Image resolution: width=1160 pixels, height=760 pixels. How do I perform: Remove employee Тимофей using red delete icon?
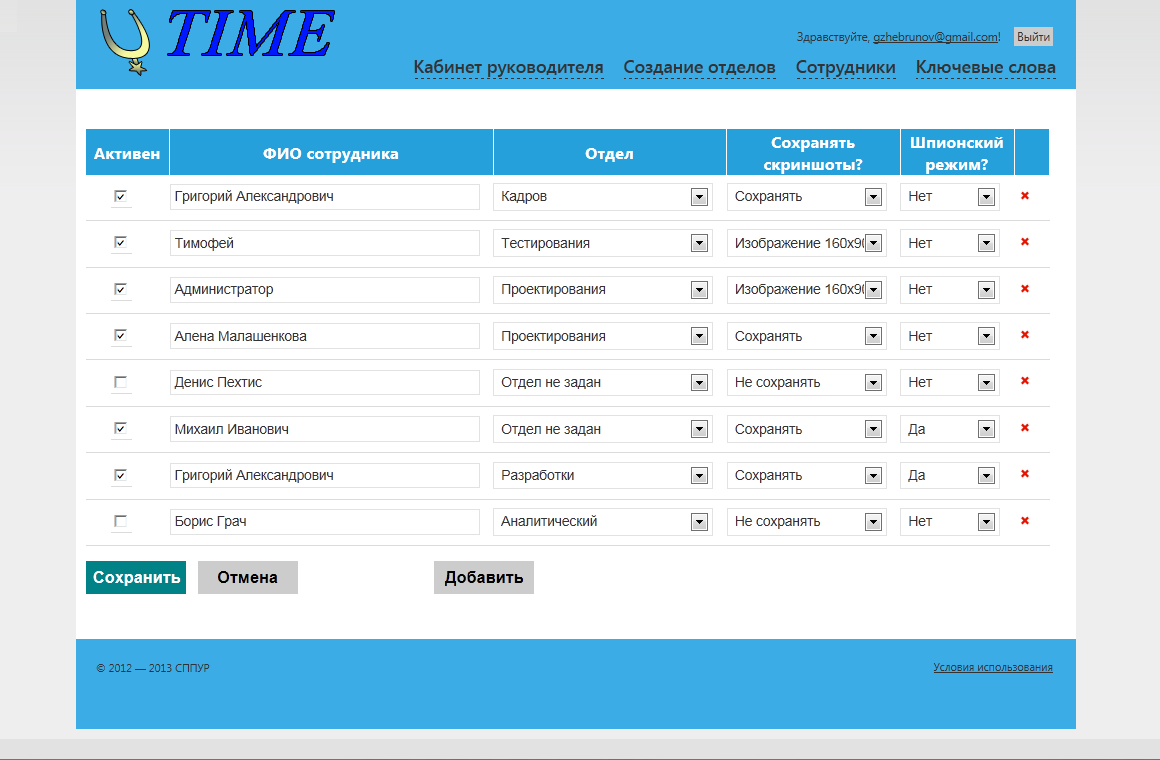tap(1023, 242)
